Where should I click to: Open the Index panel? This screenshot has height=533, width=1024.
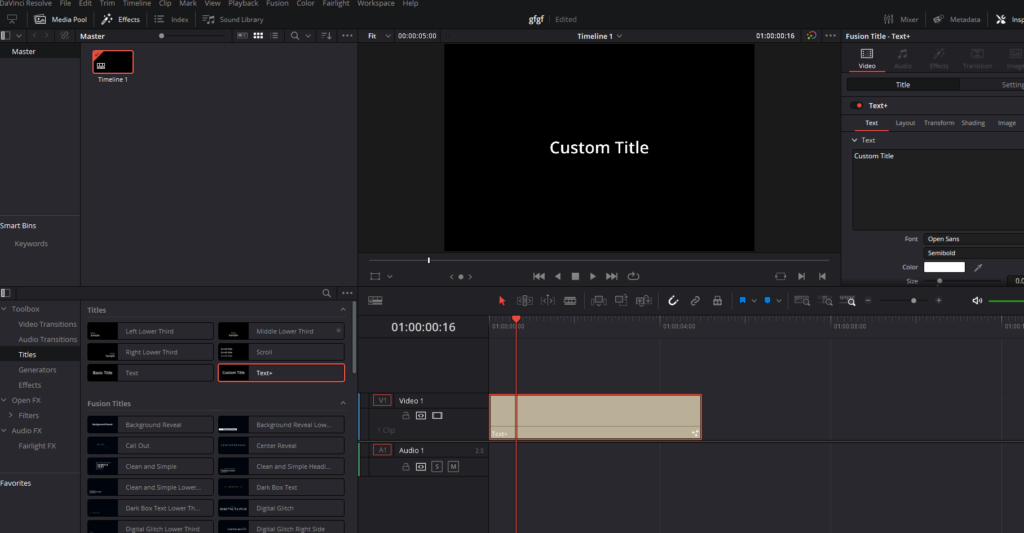coord(172,19)
